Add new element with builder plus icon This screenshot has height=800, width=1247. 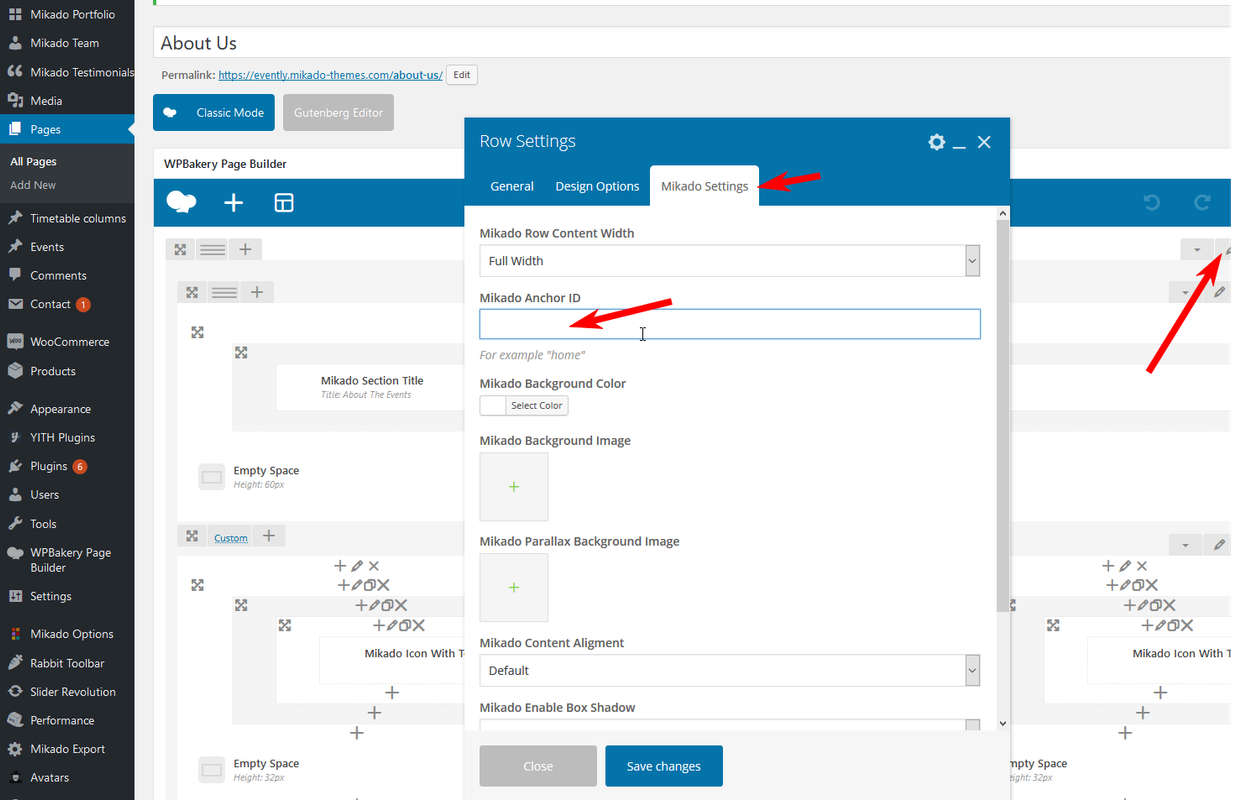(x=233, y=203)
